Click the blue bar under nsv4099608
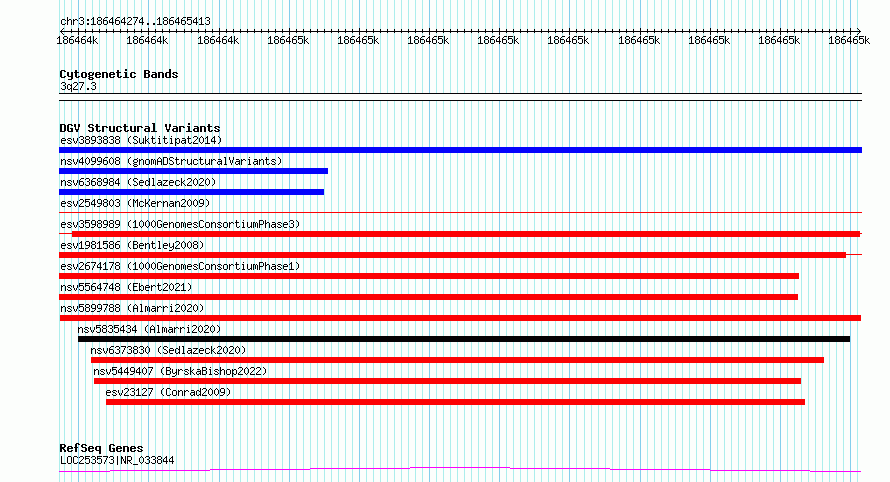The height and width of the screenshot is (482, 890). click(193, 171)
